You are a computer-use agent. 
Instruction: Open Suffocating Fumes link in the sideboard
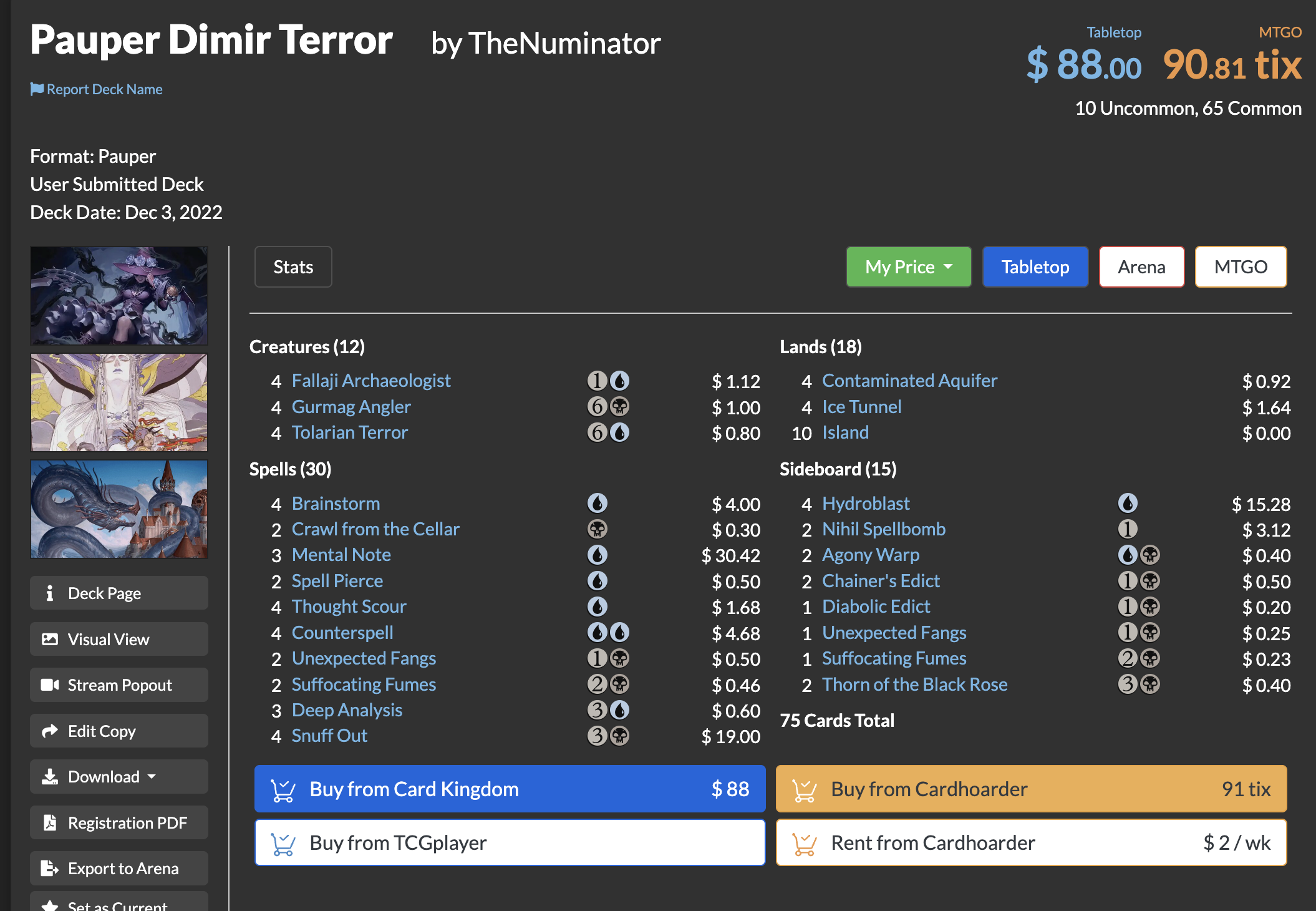pyautogui.click(x=894, y=658)
